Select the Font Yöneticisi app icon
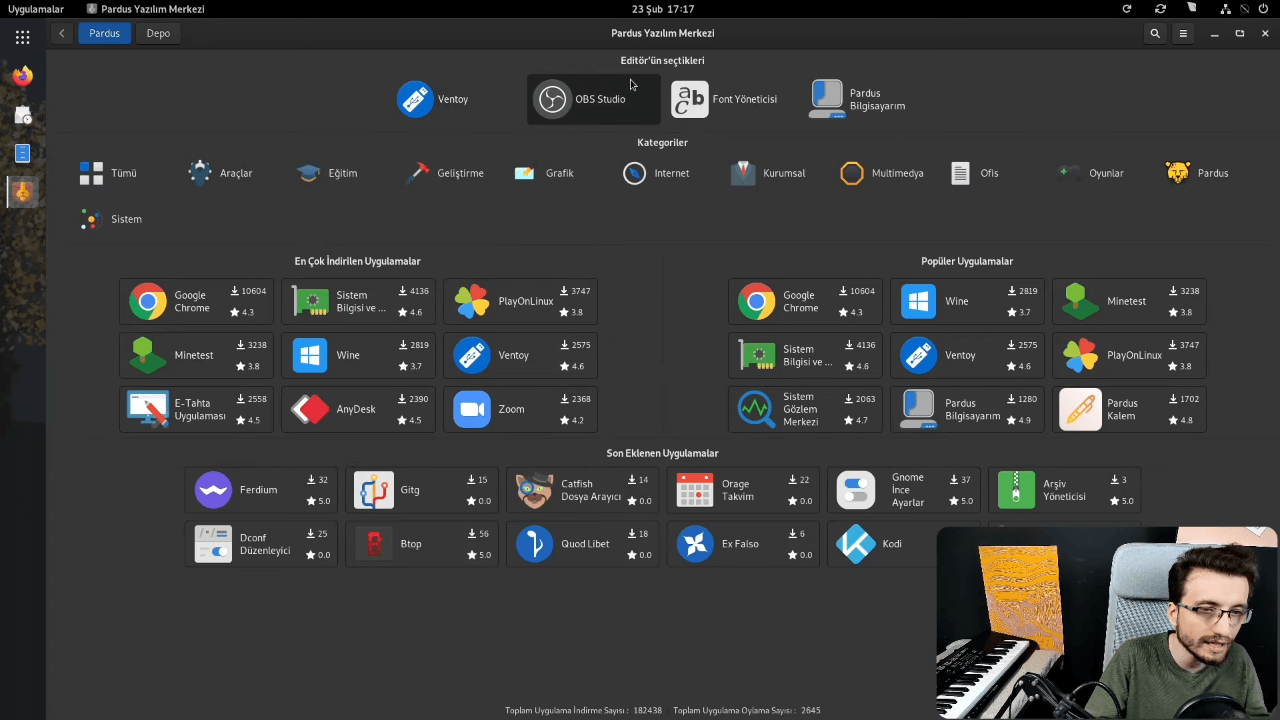The width and height of the screenshot is (1280, 720). coord(690,99)
